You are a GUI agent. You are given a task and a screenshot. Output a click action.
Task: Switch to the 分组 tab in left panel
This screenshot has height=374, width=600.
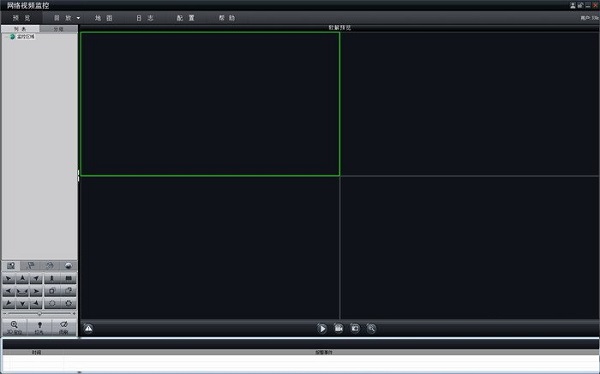point(58,29)
